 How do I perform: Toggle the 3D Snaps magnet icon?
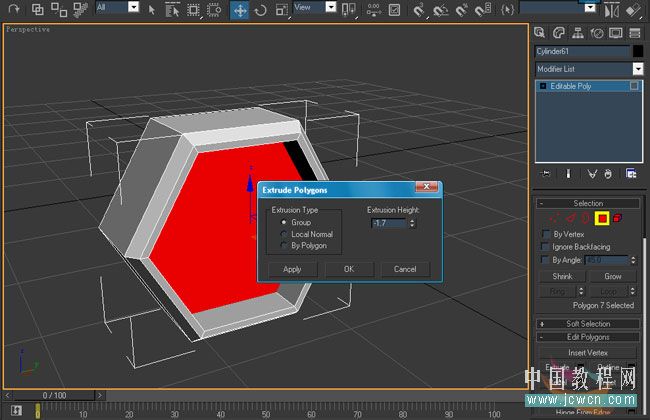coord(419,10)
